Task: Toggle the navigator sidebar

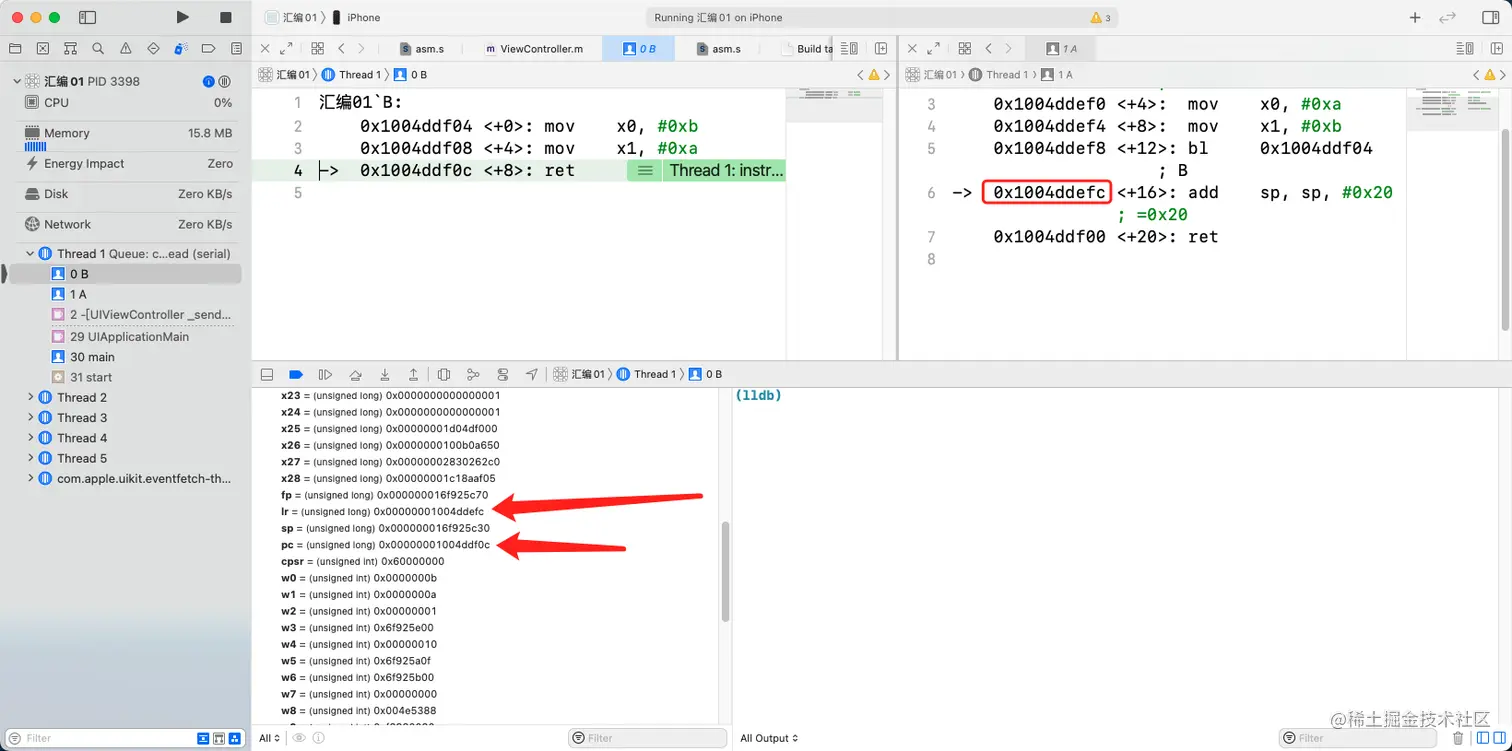Action: coord(87,17)
